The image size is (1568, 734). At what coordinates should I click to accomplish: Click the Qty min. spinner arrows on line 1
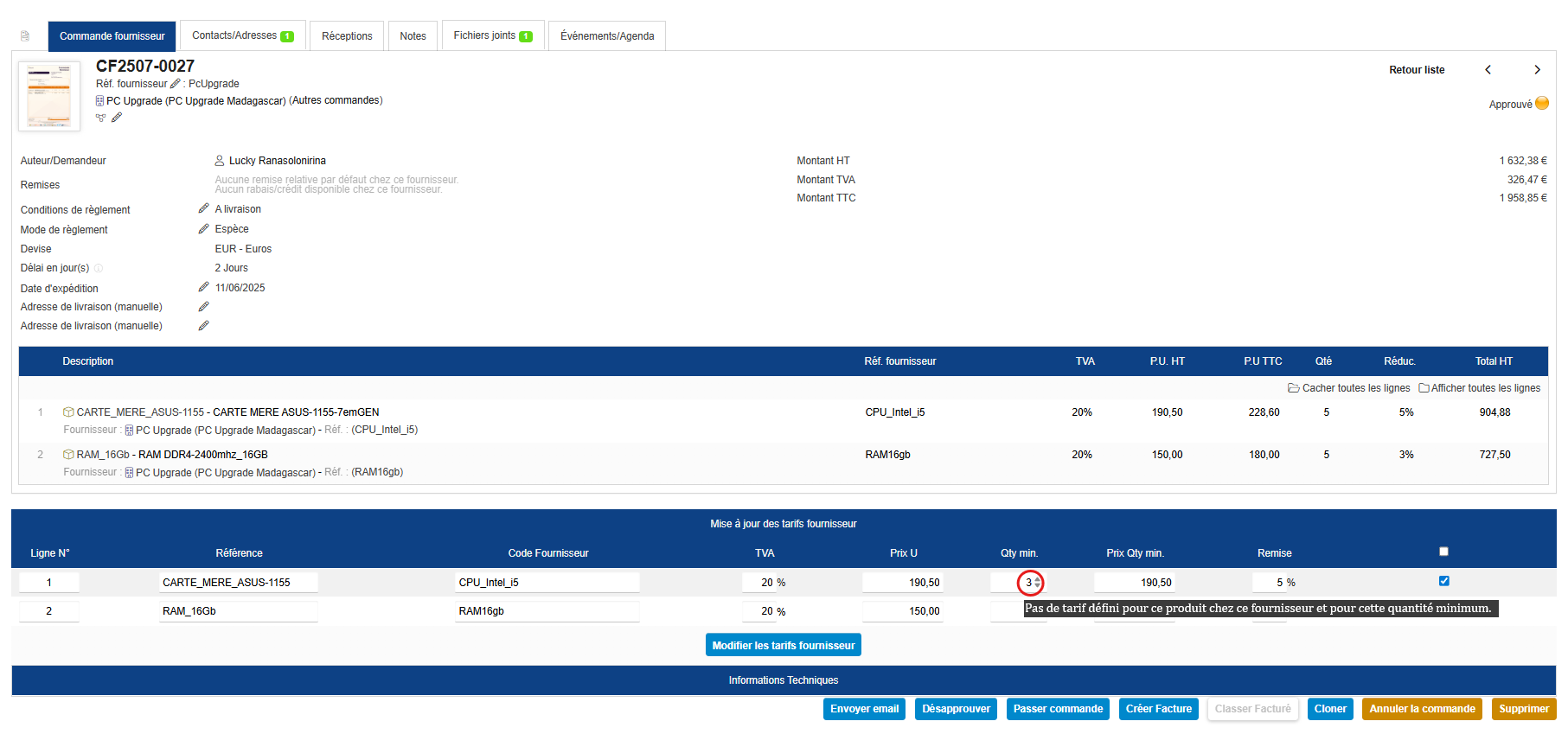pos(1038,583)
